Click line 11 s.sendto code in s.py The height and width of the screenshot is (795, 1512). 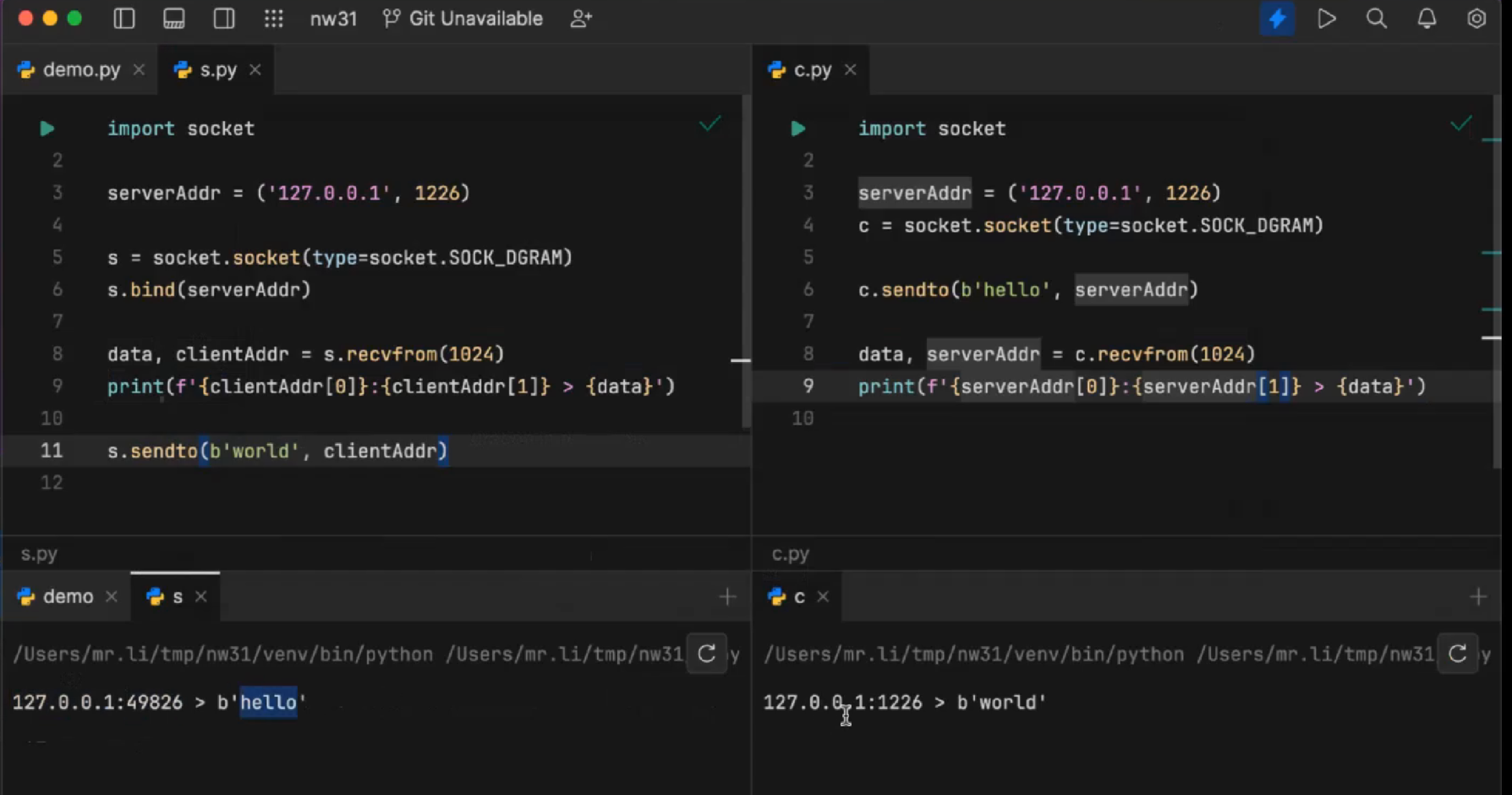(277, 451)
